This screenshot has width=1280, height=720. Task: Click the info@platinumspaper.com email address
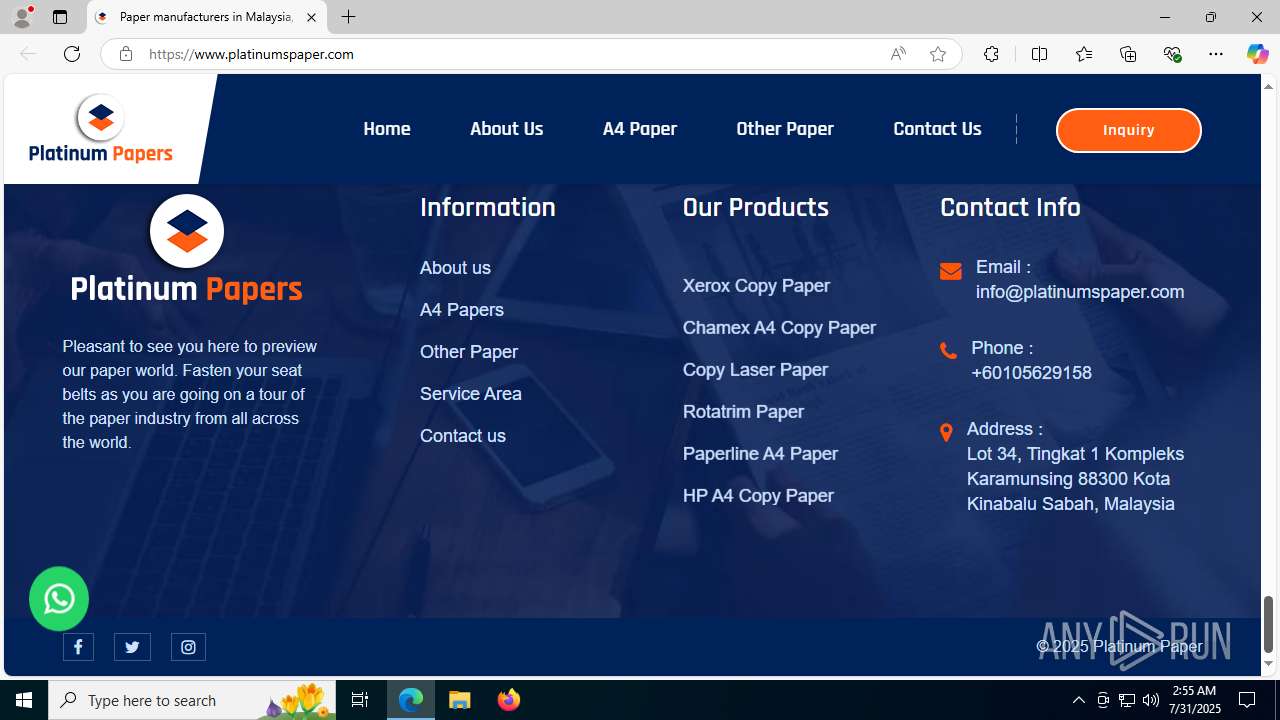tap(1080, 292)
